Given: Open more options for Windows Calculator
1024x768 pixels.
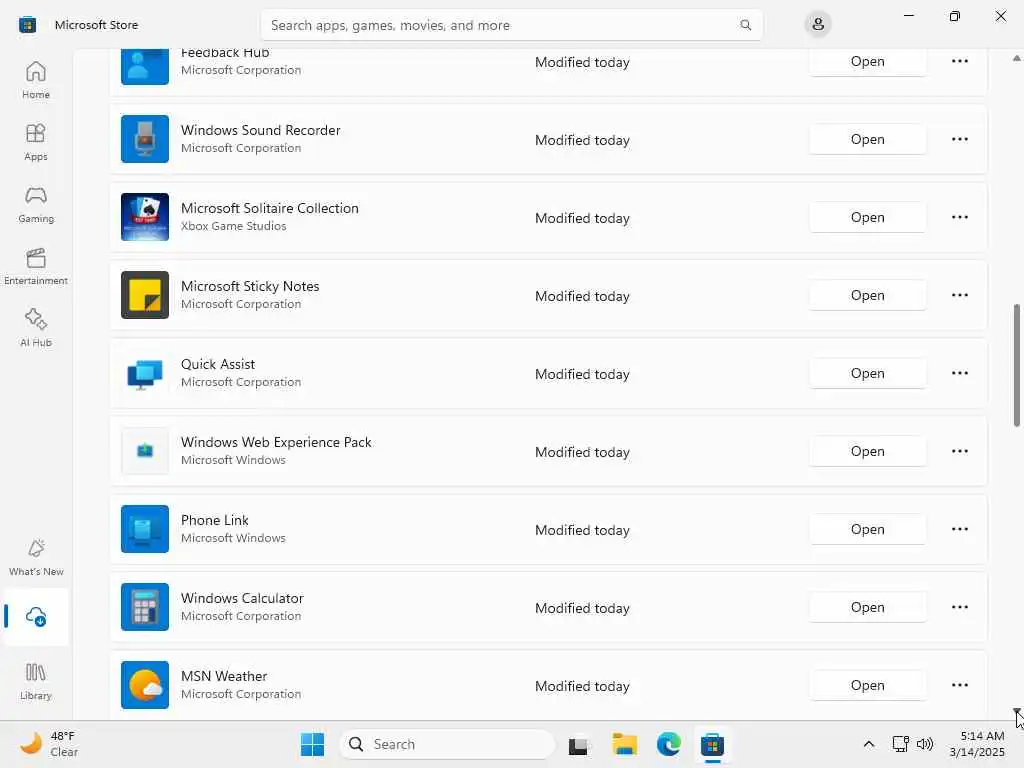Looking at the screenshot, I should (x=959, y=607).
